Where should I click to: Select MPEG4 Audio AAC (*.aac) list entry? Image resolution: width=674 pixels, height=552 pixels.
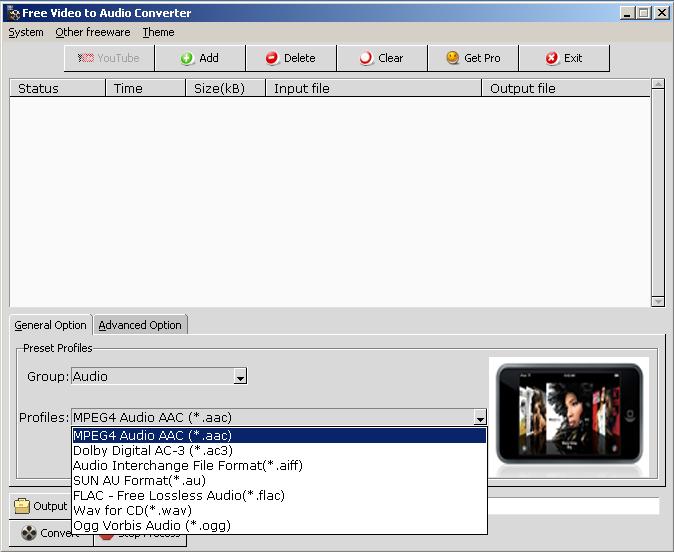(x=279, y=435)
